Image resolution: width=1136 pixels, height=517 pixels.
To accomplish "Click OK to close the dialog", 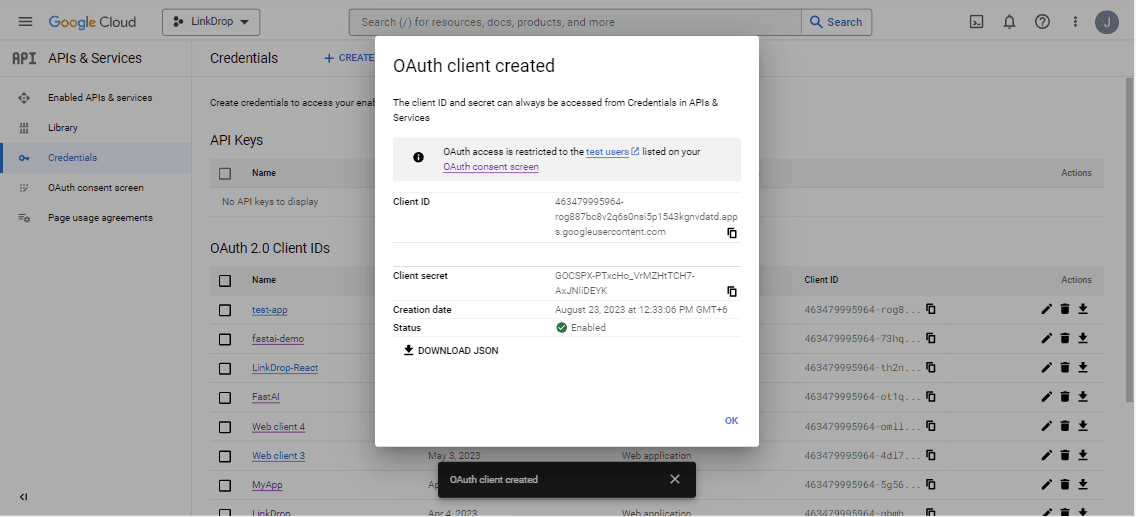I will click(731, 421).
